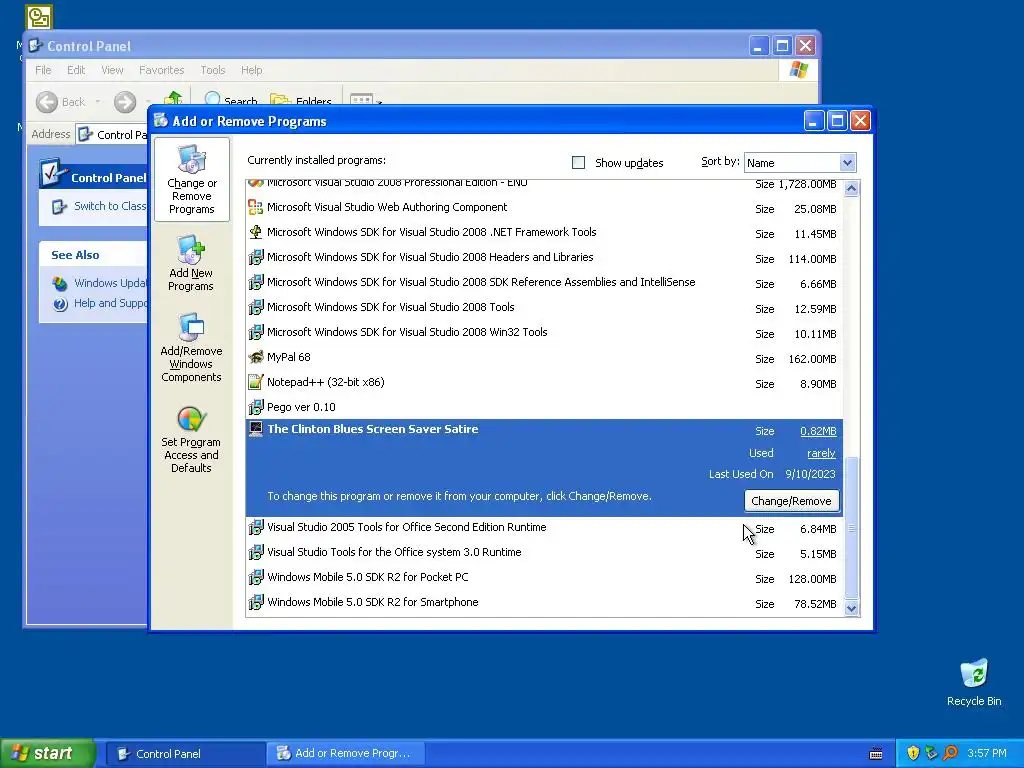Click the Folders toolbar button in Control Panel
Viewport: 1024px width, 768px height.
coord(301,99)
